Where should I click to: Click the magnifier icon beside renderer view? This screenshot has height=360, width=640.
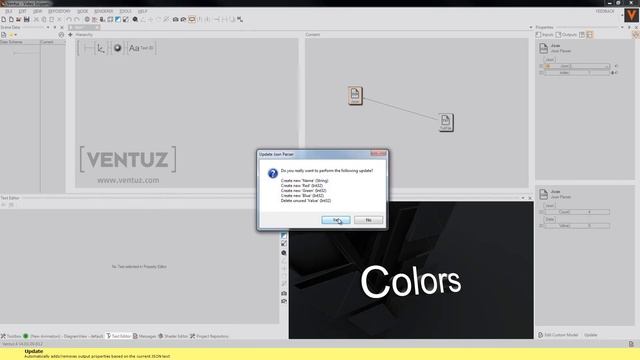point(284,253)
